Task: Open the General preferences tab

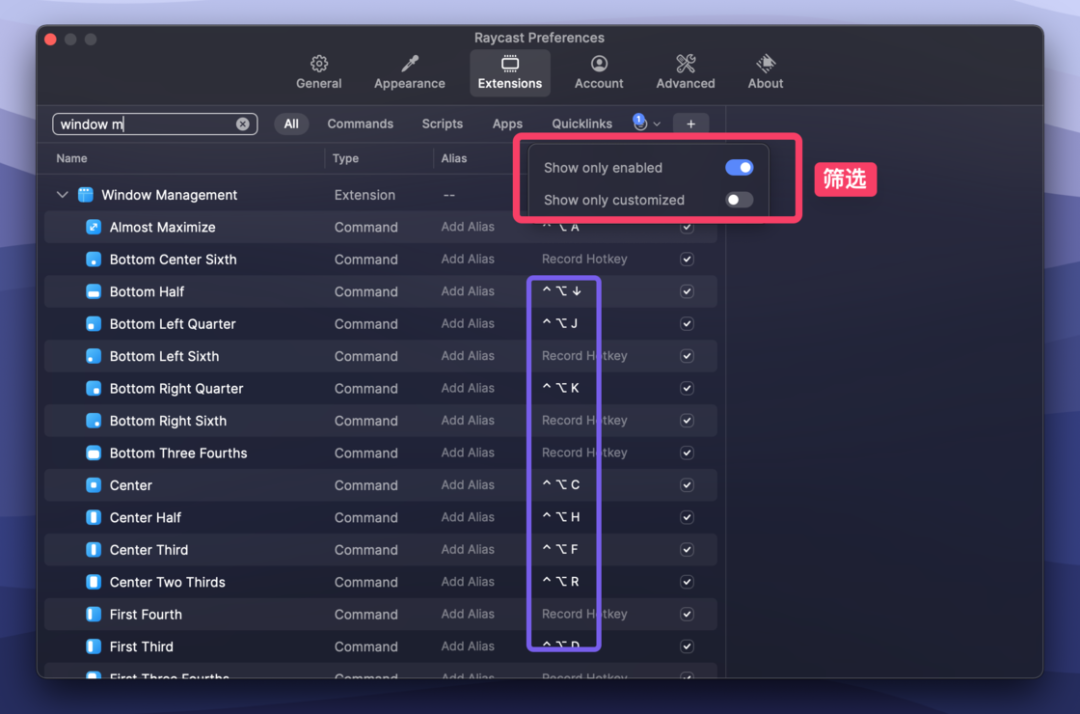Action: click(318, 72)
